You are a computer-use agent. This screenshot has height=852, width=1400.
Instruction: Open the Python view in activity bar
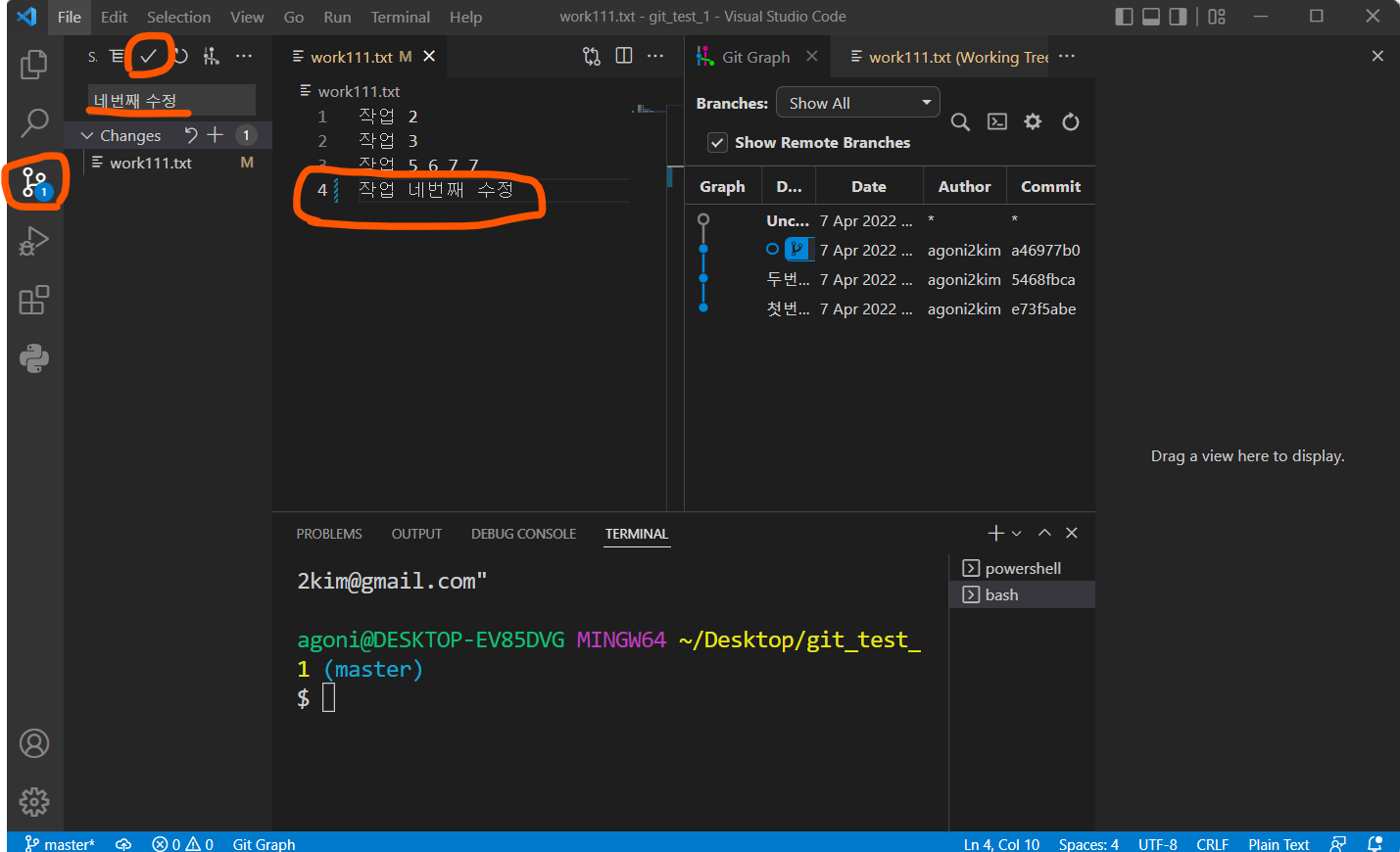point(34,358)
